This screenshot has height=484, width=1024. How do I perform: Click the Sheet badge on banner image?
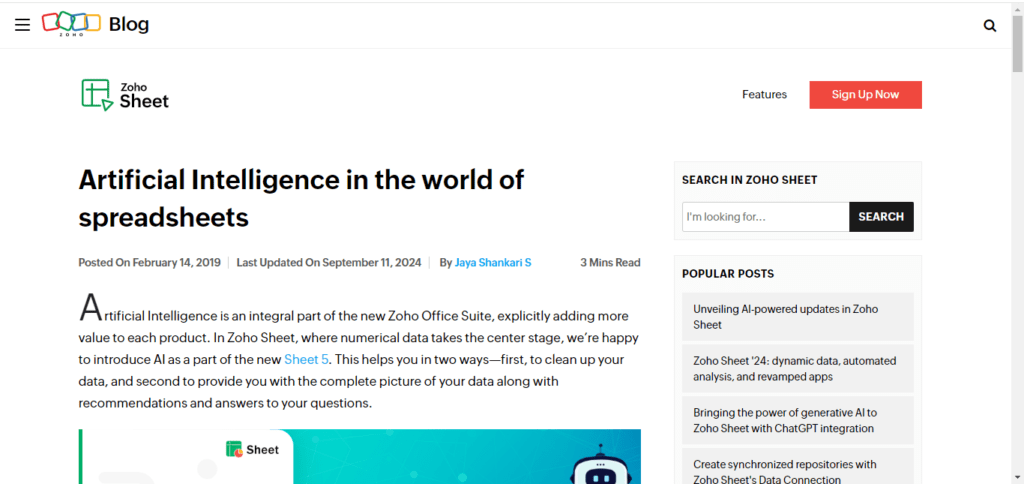coord(253,450)
